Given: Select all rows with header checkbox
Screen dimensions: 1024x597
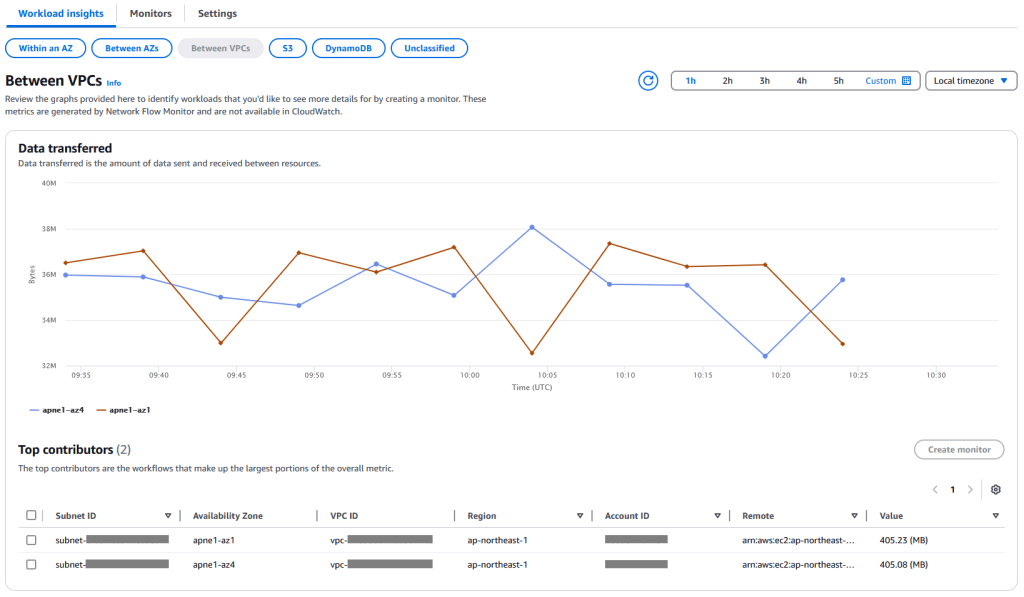Looking at the screenshot, I should [31, 516].
